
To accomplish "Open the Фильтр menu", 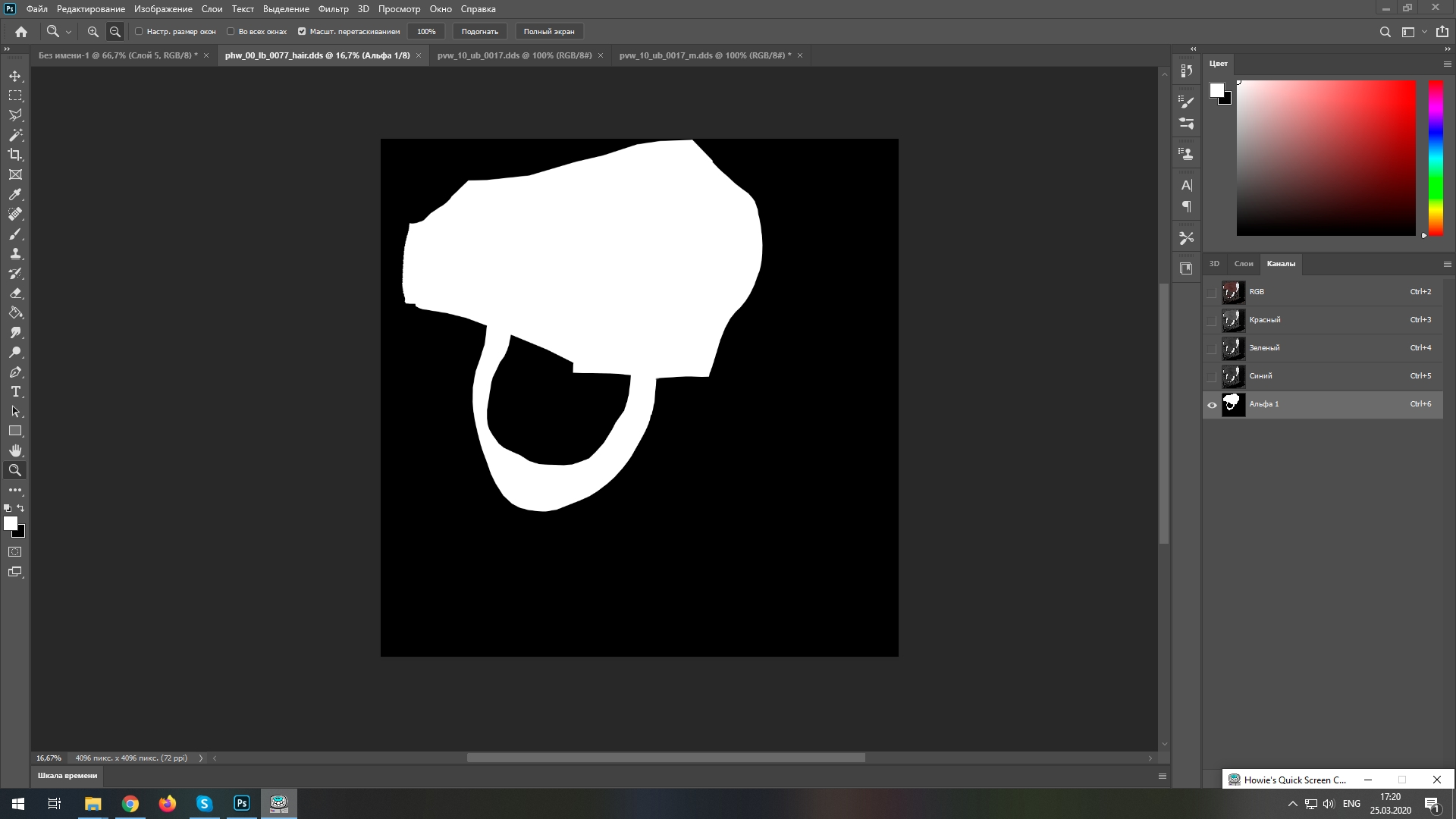I will (x=333, y=9).
